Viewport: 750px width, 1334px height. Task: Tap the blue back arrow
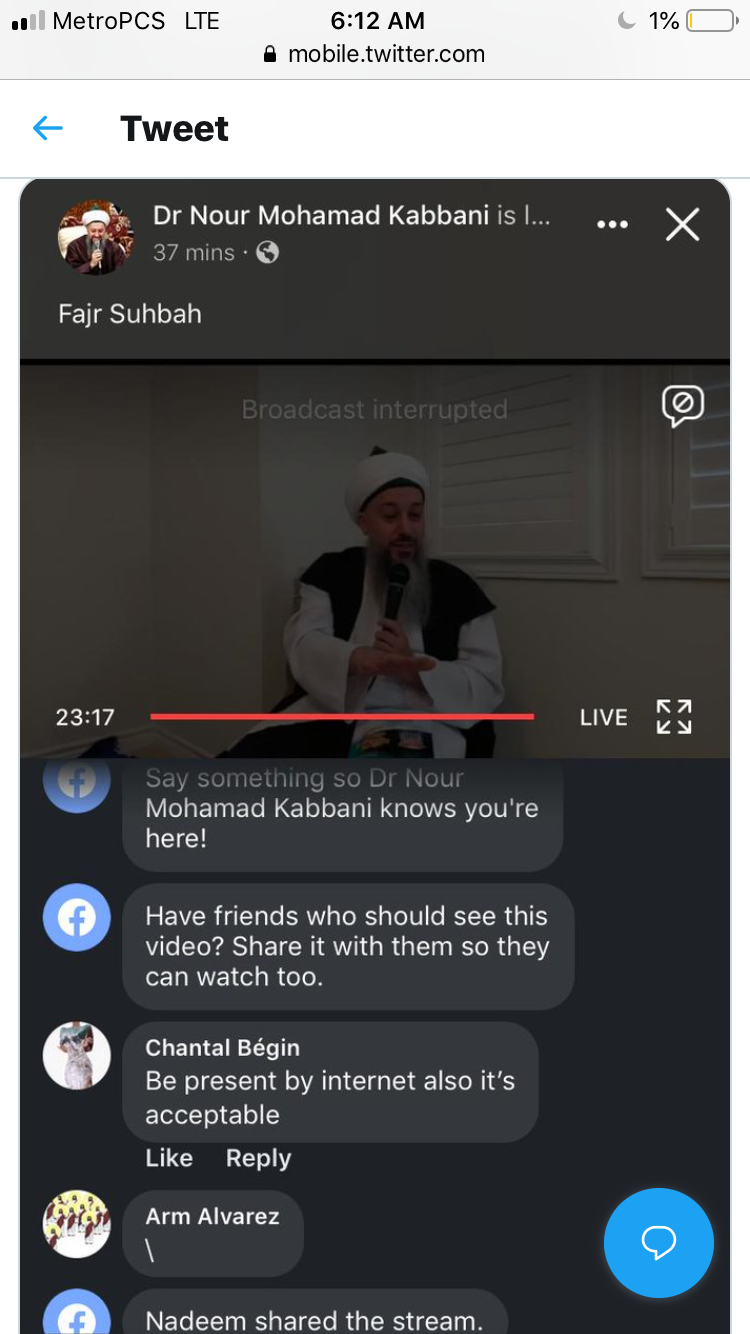(47, 128)
